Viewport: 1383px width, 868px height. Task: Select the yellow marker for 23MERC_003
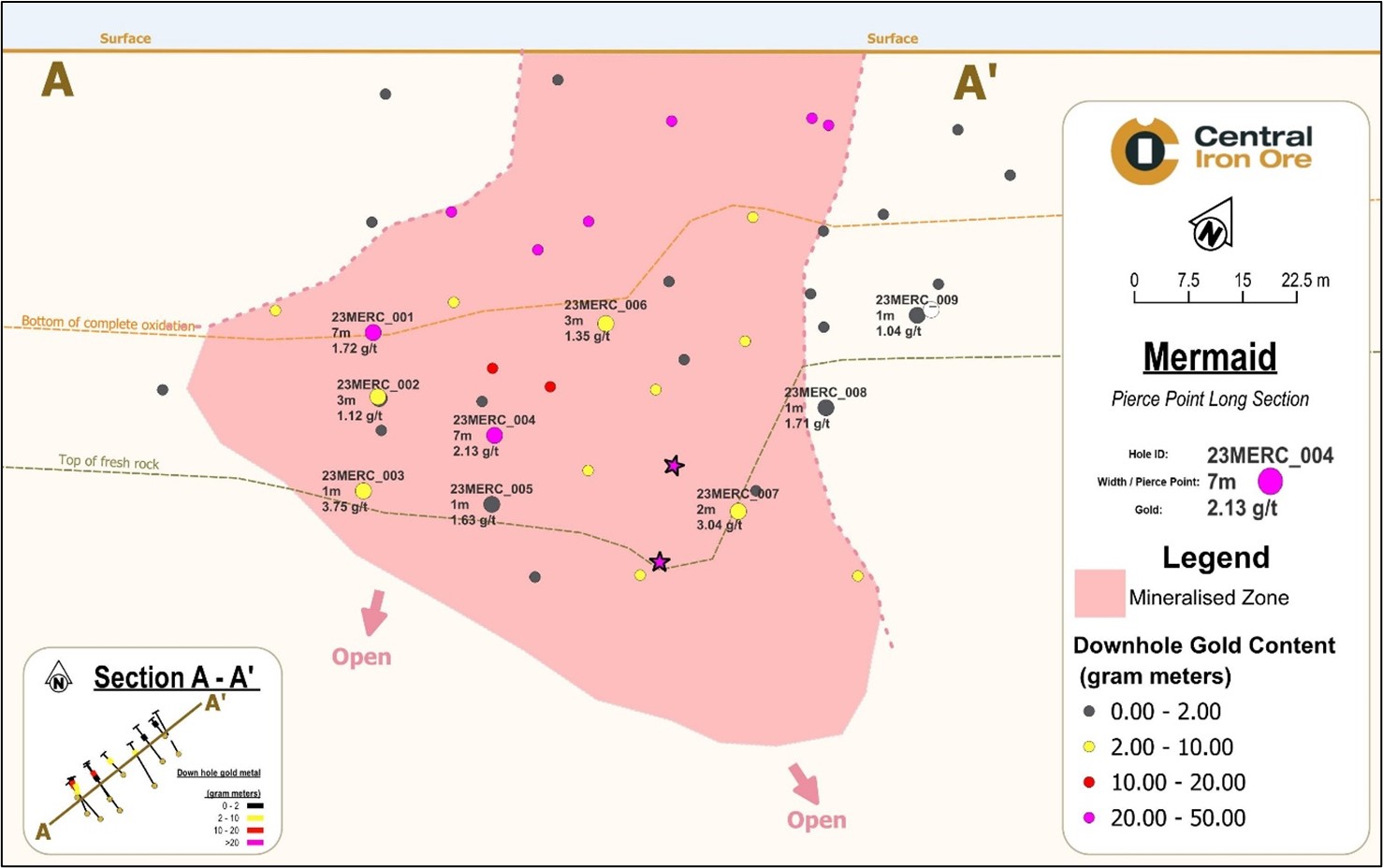(x=366, y=490)
